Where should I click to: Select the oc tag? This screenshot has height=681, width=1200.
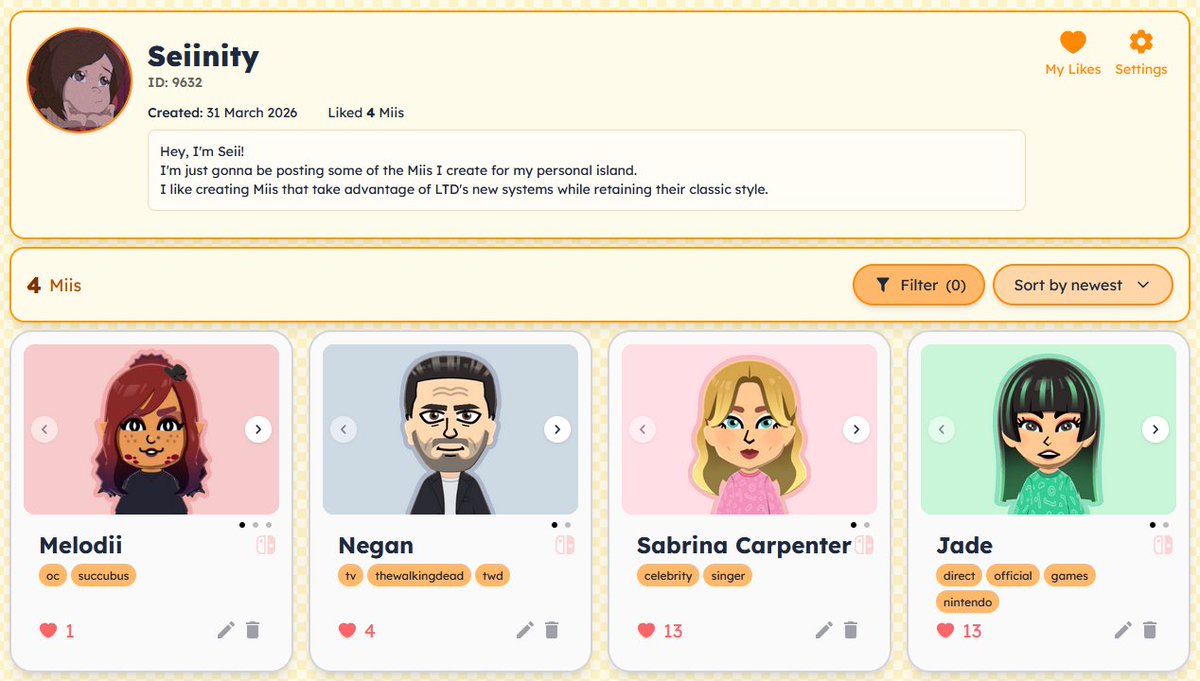pyautogui.click(x=53, y=576)
